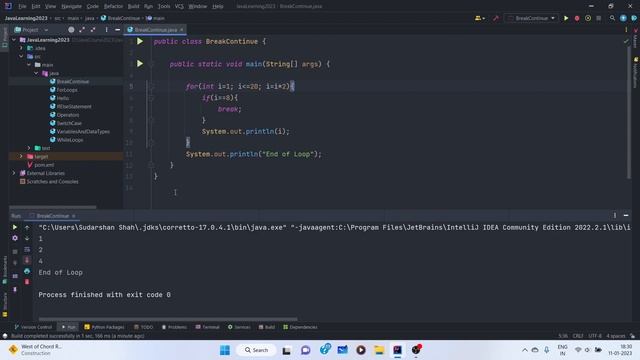The width and height of the screenshot is (640, 360).
Task: Hide the Run tool window minus icon
Action: click(x=626, y=215)
